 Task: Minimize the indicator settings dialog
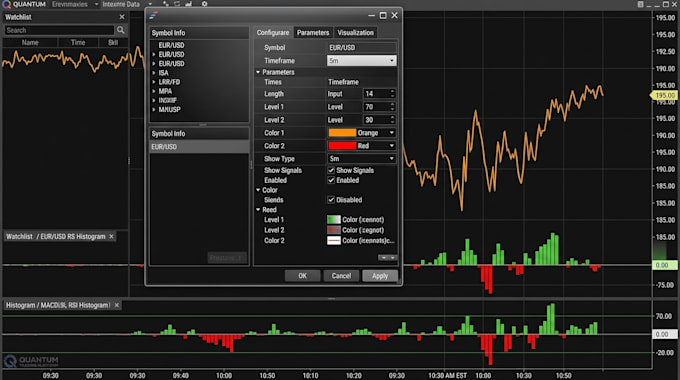(371, 15)
